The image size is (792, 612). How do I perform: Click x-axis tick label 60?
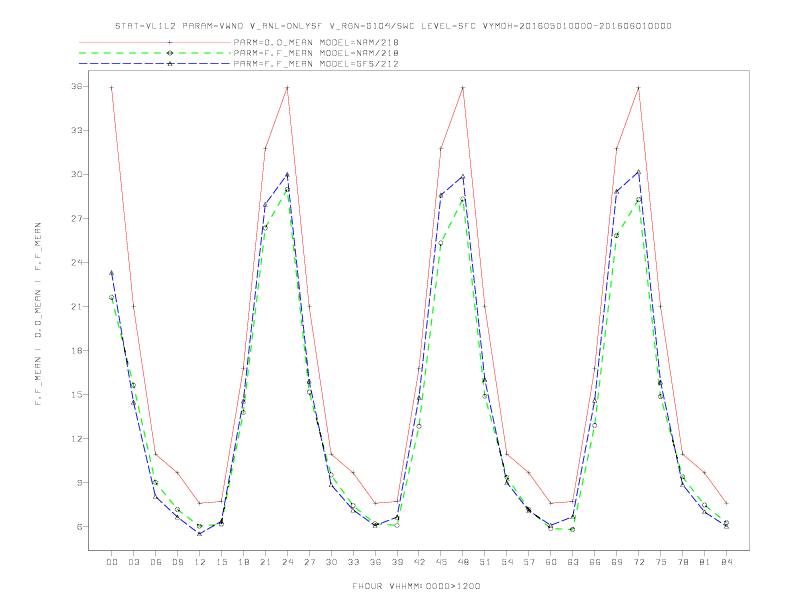(x=551, y=562)
